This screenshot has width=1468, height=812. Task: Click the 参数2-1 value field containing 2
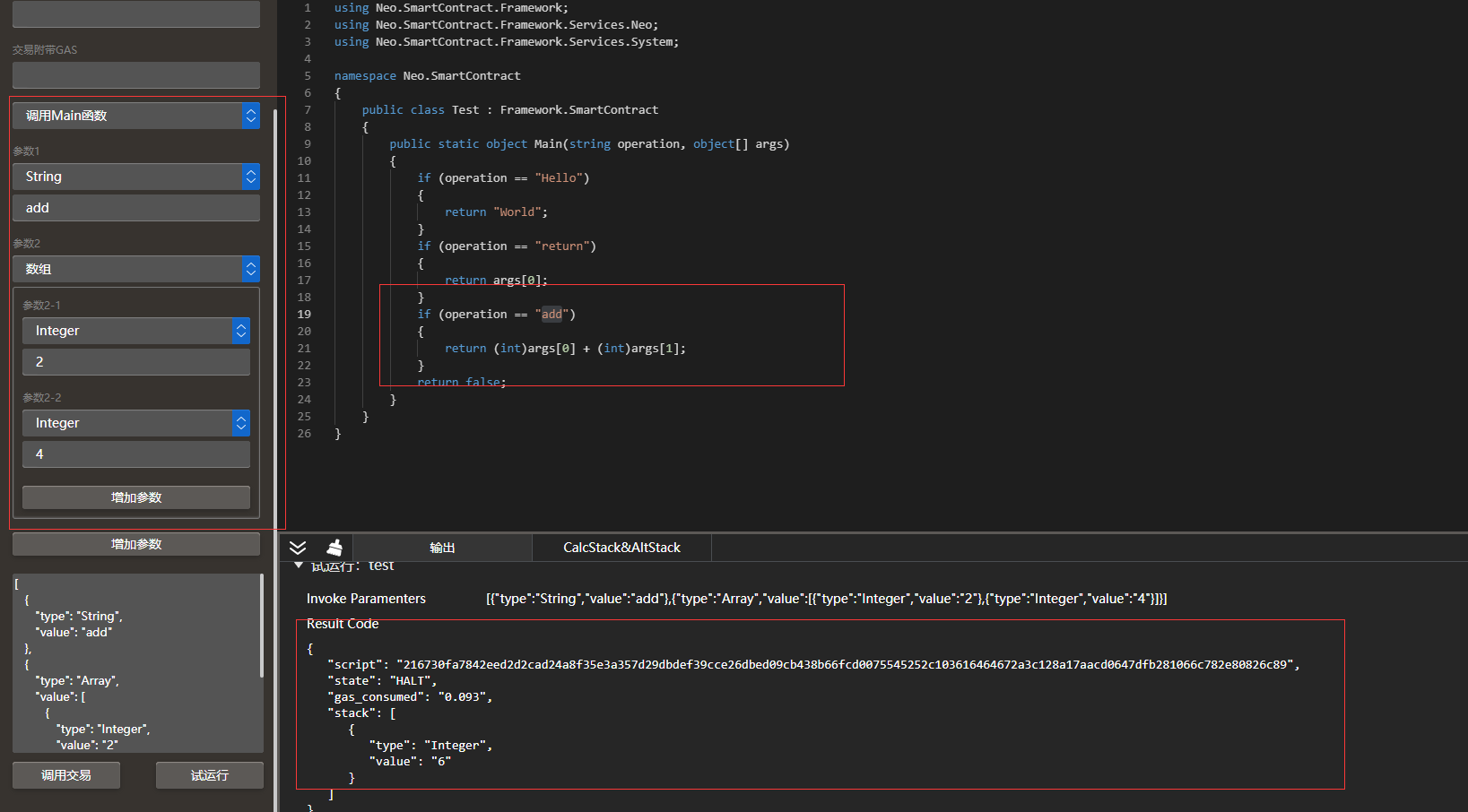(x=136, y=362)
